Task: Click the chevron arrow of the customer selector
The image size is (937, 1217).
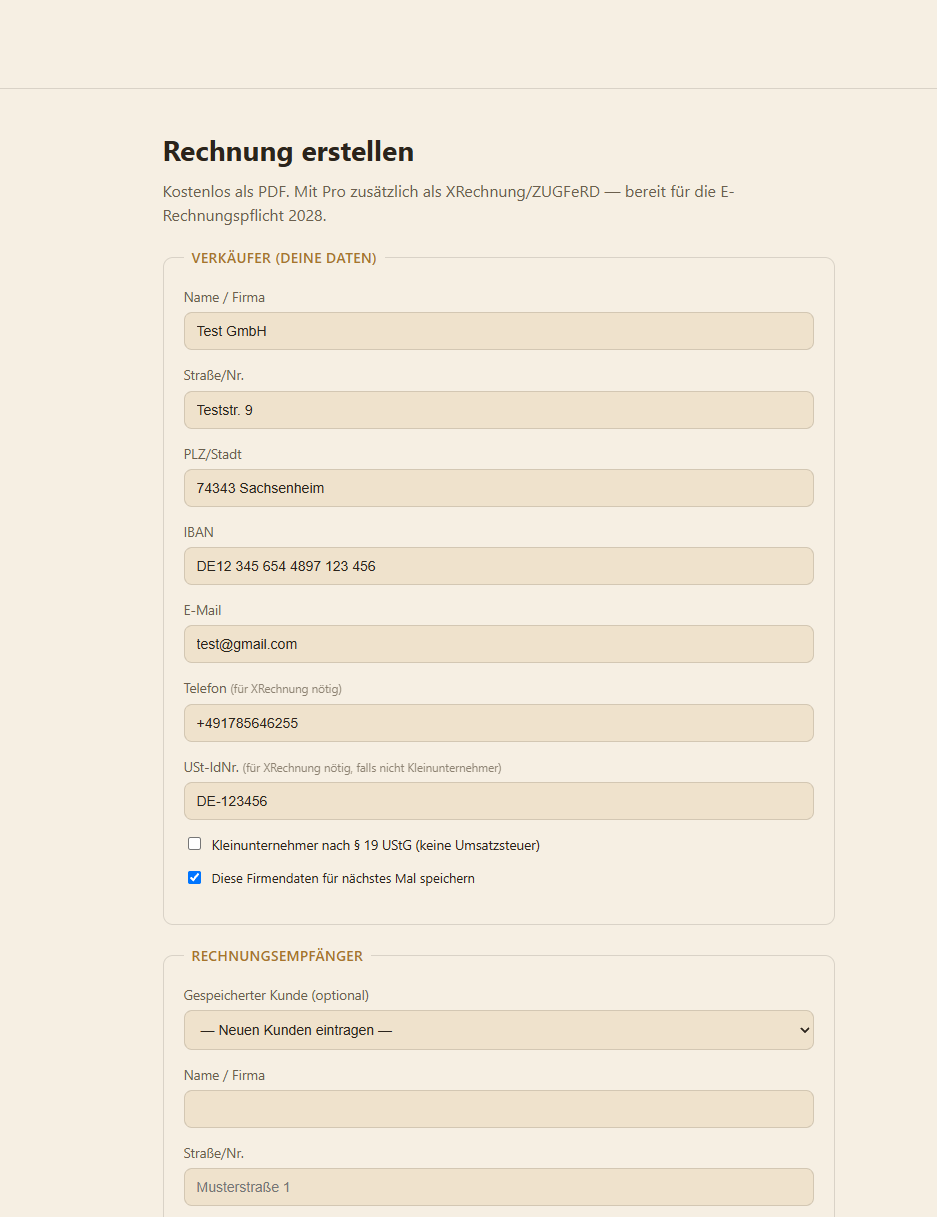Action: (801, 1030)
